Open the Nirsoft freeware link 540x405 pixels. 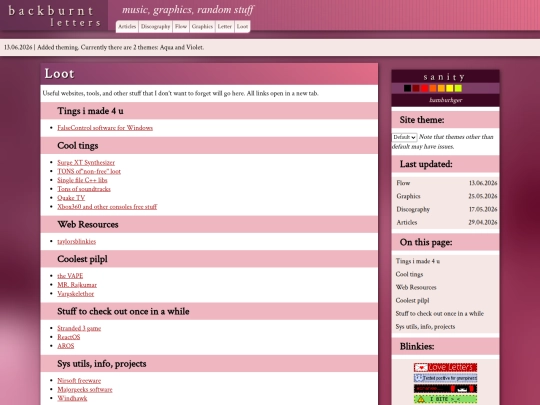coord(79,381)
